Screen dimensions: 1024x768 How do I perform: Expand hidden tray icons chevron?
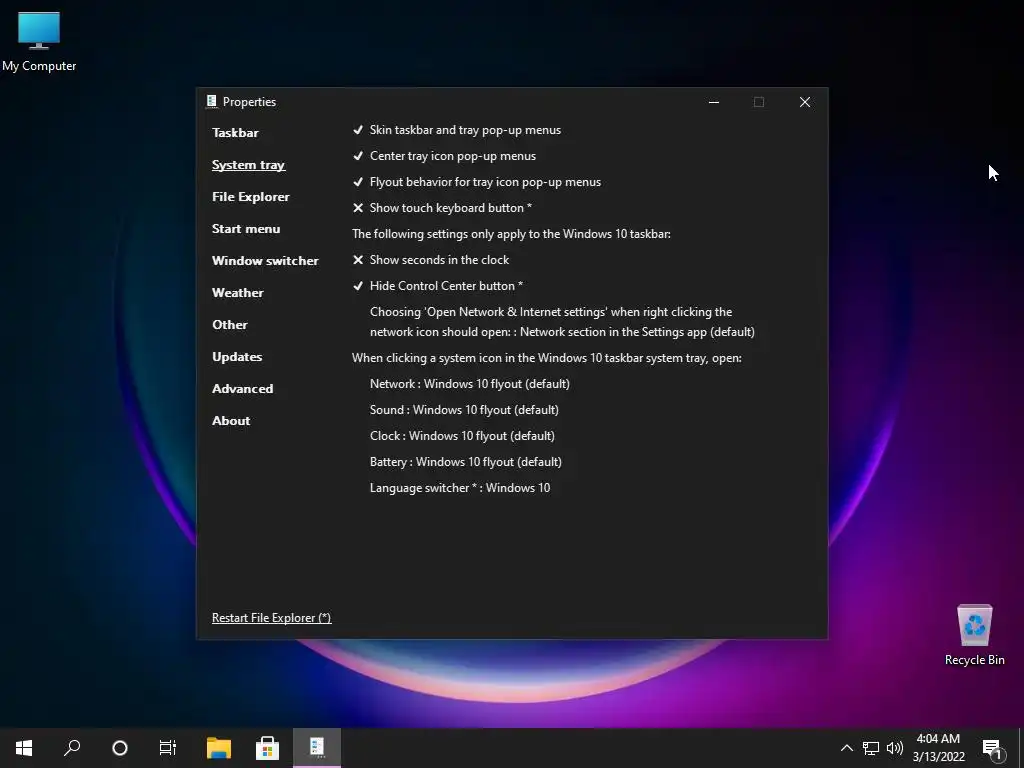(846, 748)
